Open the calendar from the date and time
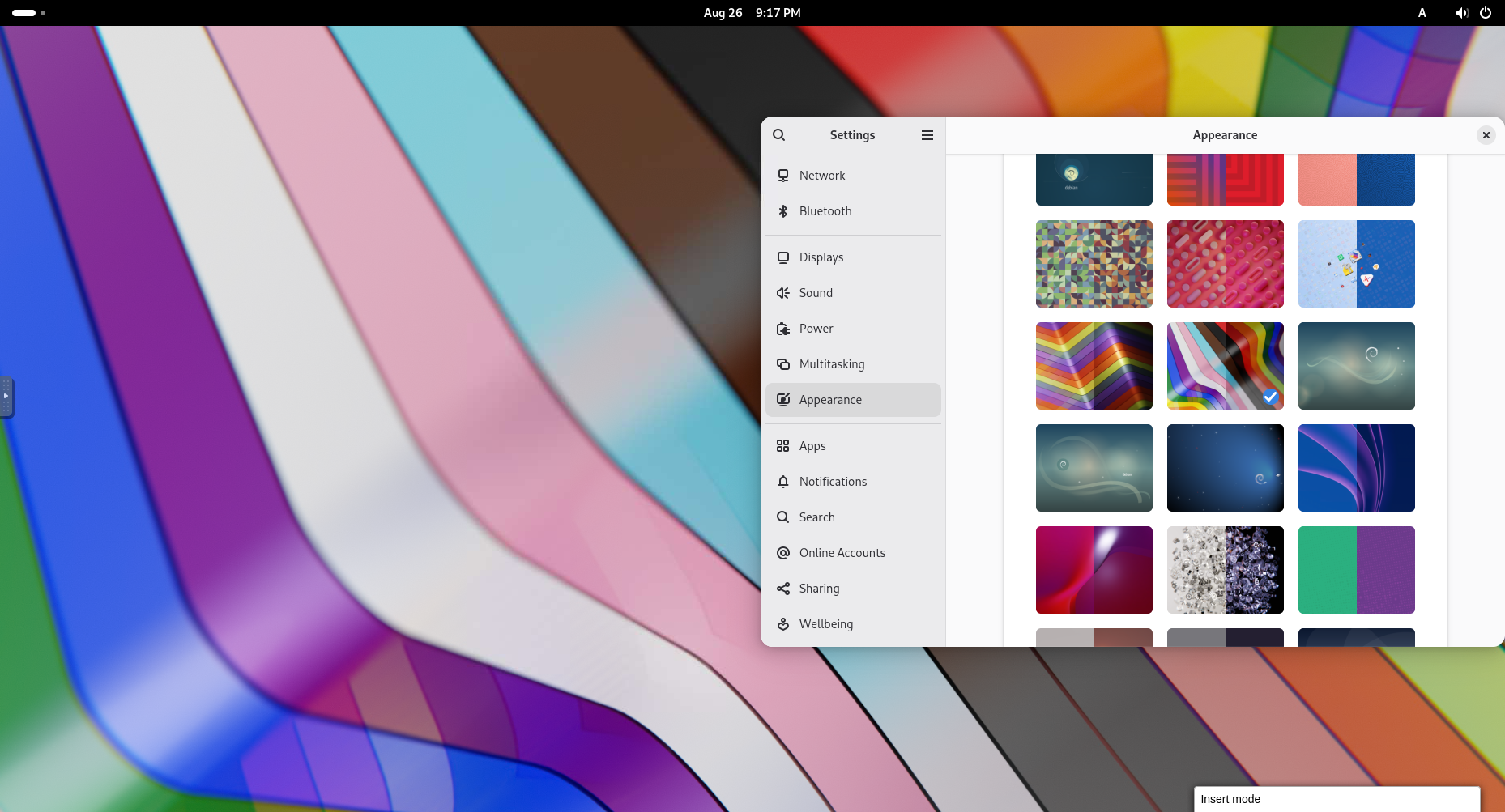The width and height of the screenshot is (1505, 812). [x=752, y=13]
